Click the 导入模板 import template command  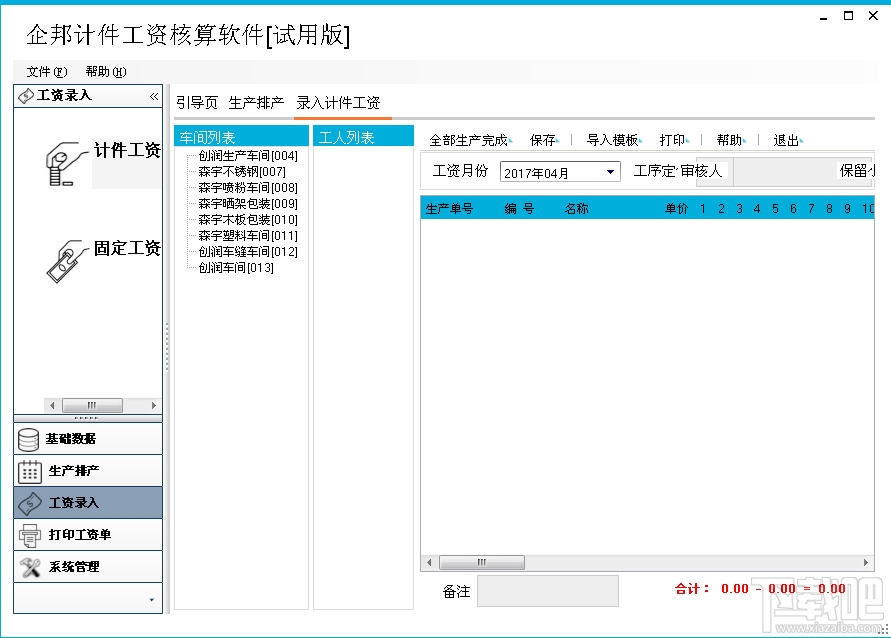[x=611, y=139]
